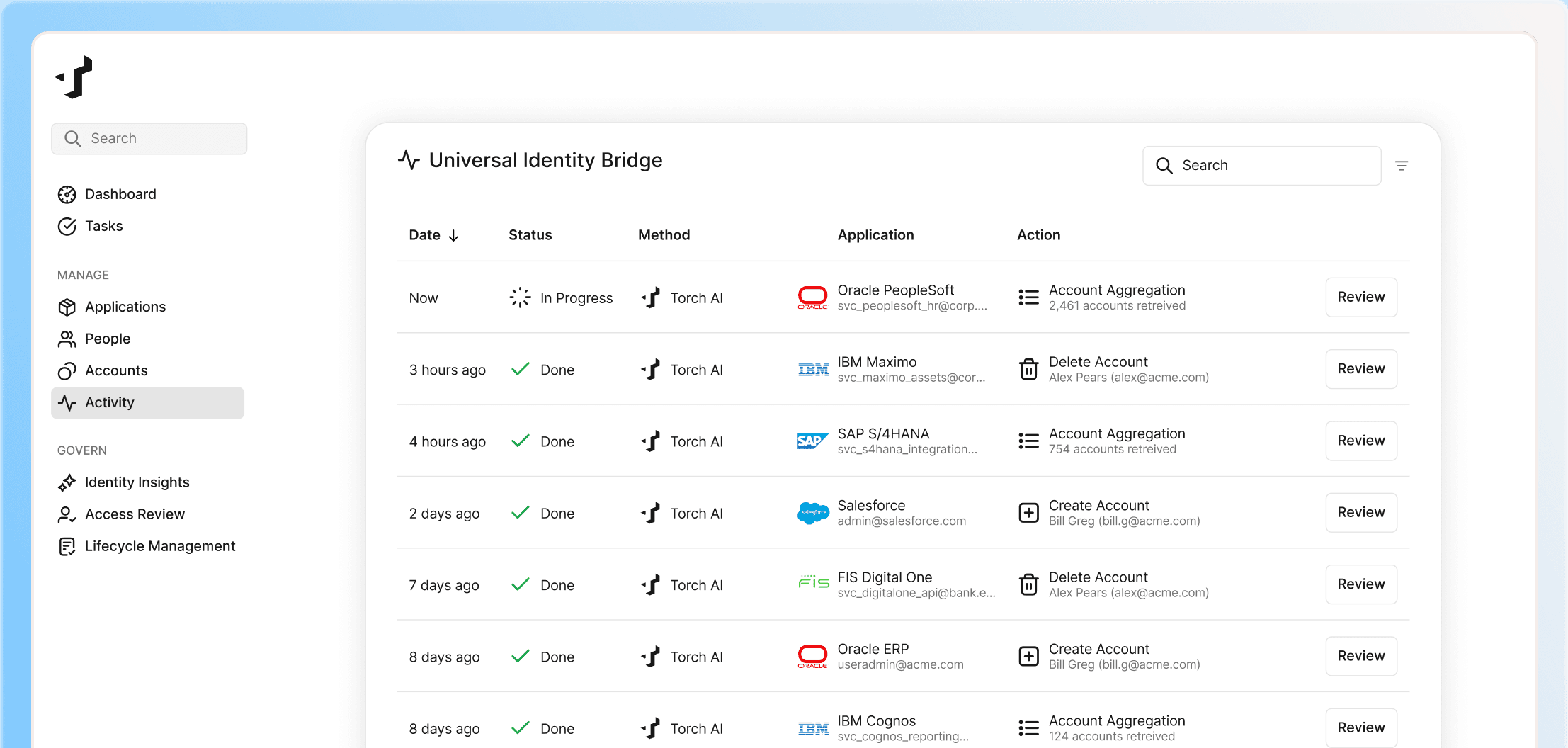Go to Applications in Manage section
This screenshot has width=1568, height=748.
[x=125, y=307]
